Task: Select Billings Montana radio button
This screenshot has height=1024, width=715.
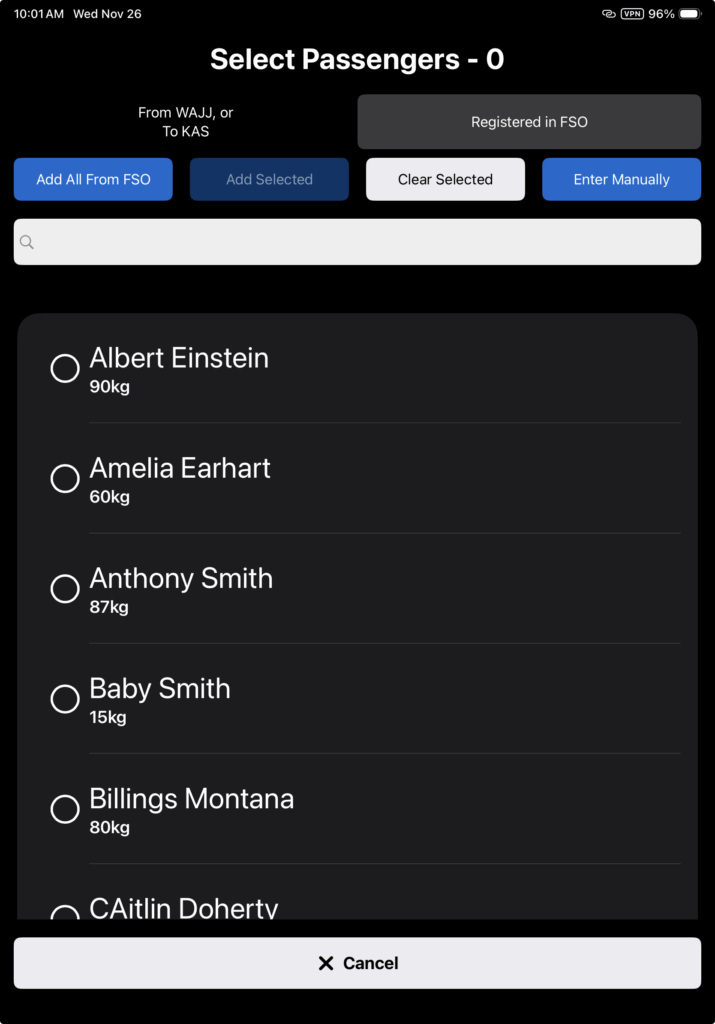Action: point(65,808)
